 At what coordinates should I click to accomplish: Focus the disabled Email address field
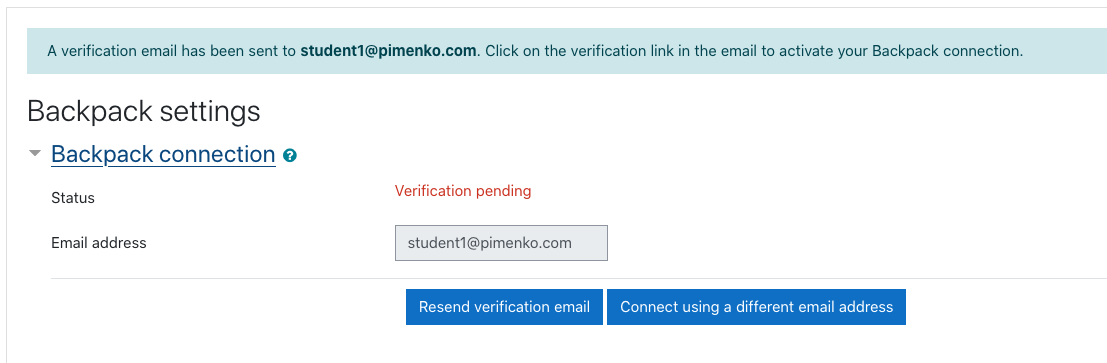click(501, 243)
